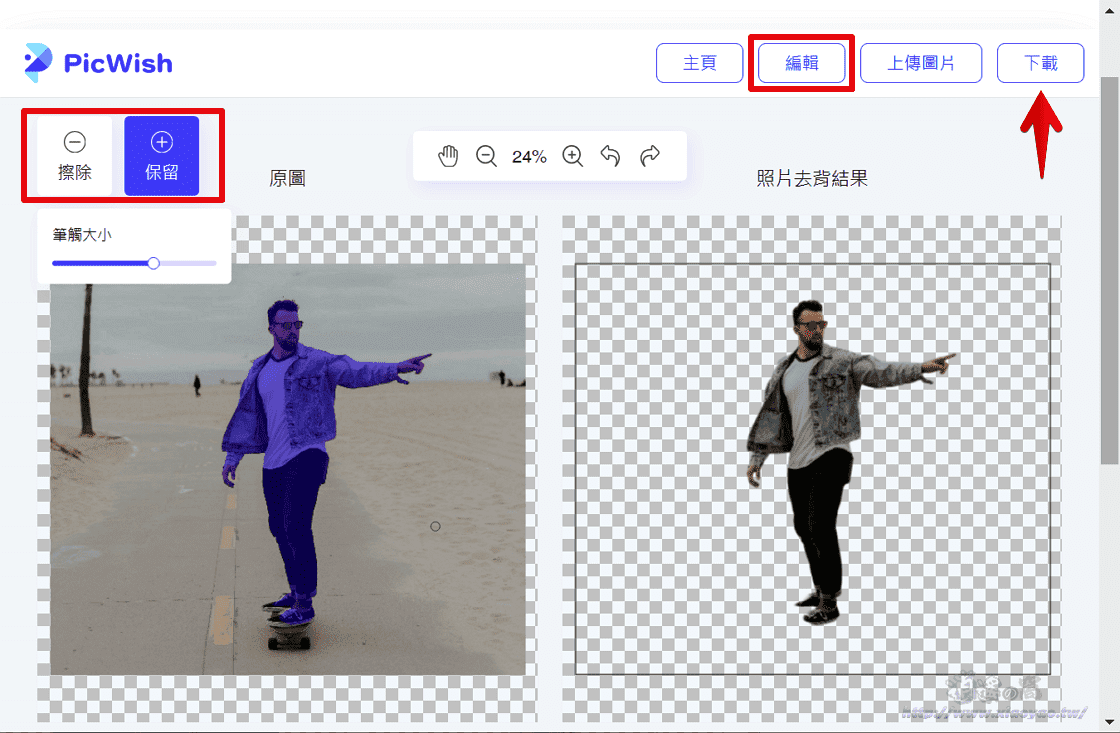This screenshot has height=733, width=1120.
Task: Click the undo arrow icon
Action: 611,155
